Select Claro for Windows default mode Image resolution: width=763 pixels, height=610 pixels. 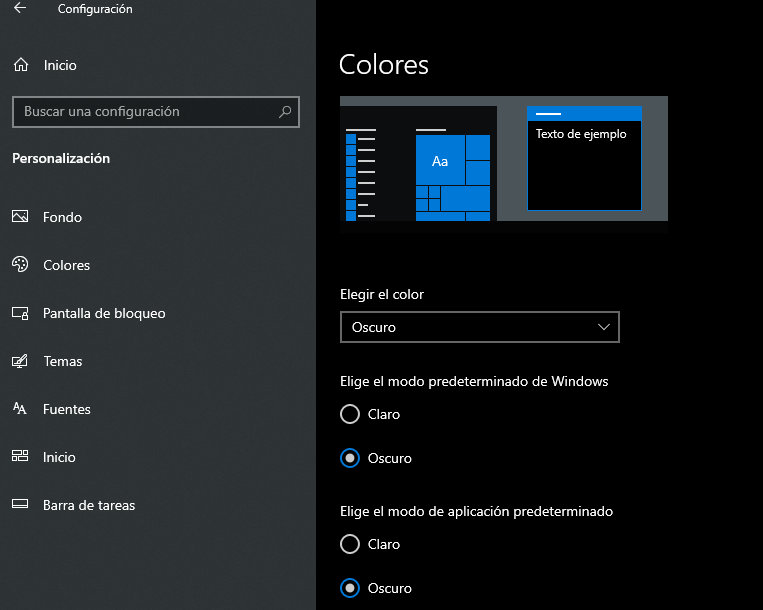[x=350, y=414]
